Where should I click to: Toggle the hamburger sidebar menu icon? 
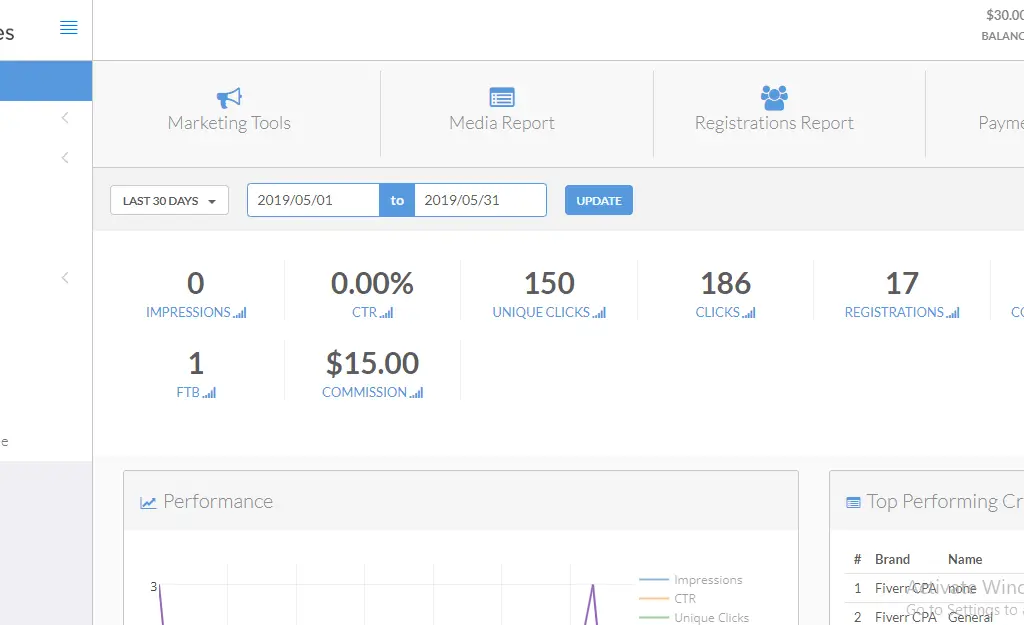69,27
